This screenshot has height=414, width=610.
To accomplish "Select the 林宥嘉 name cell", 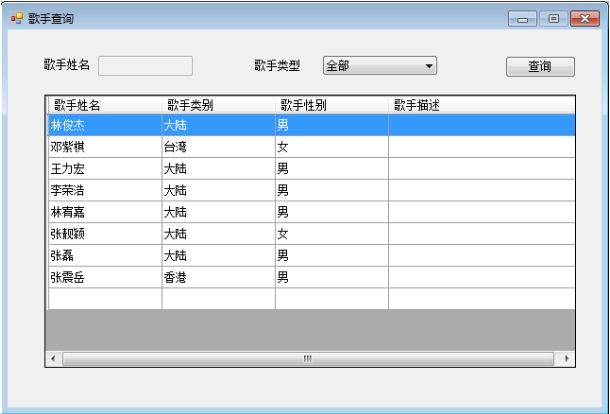I will click(105, 212).
